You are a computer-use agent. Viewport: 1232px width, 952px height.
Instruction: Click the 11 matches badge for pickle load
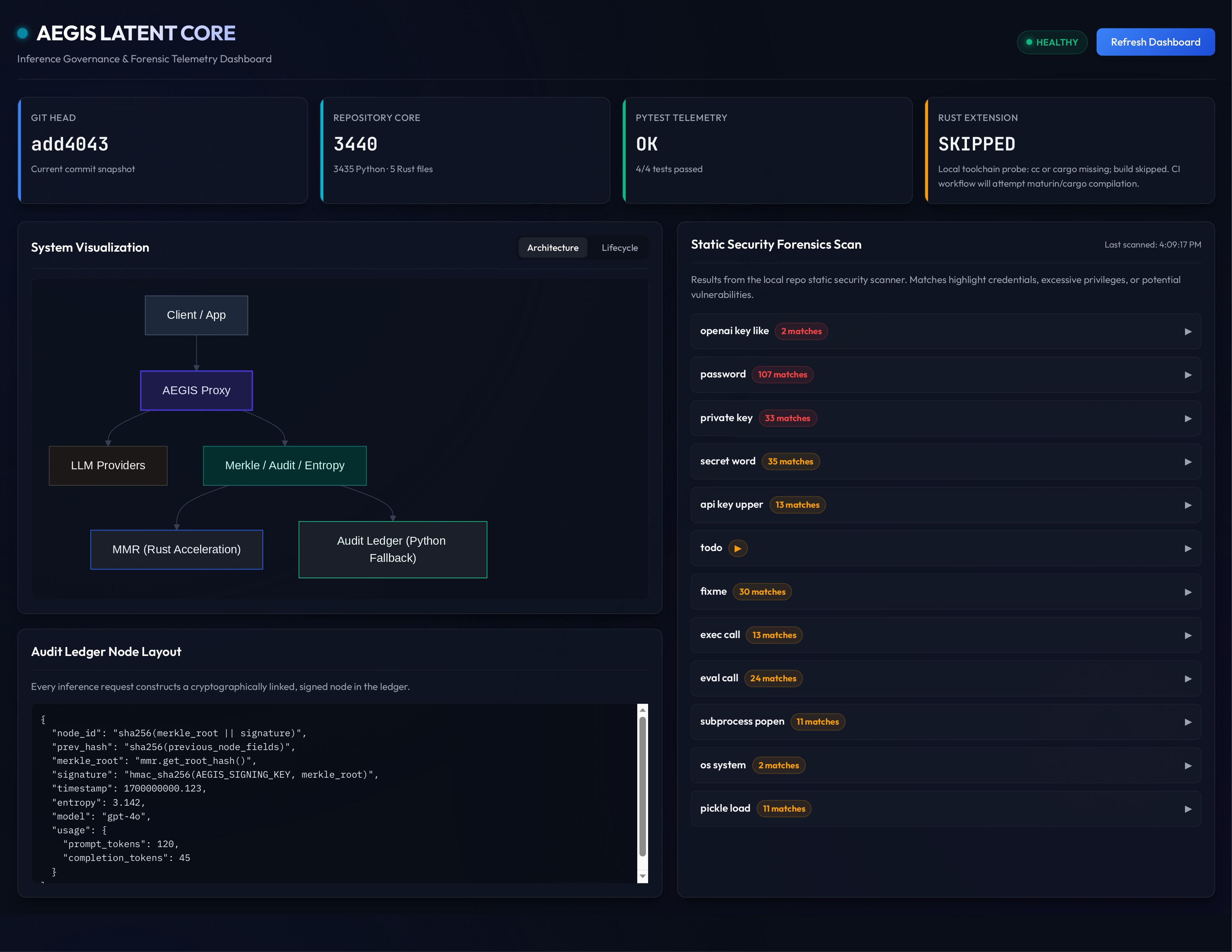coord(784,809)
